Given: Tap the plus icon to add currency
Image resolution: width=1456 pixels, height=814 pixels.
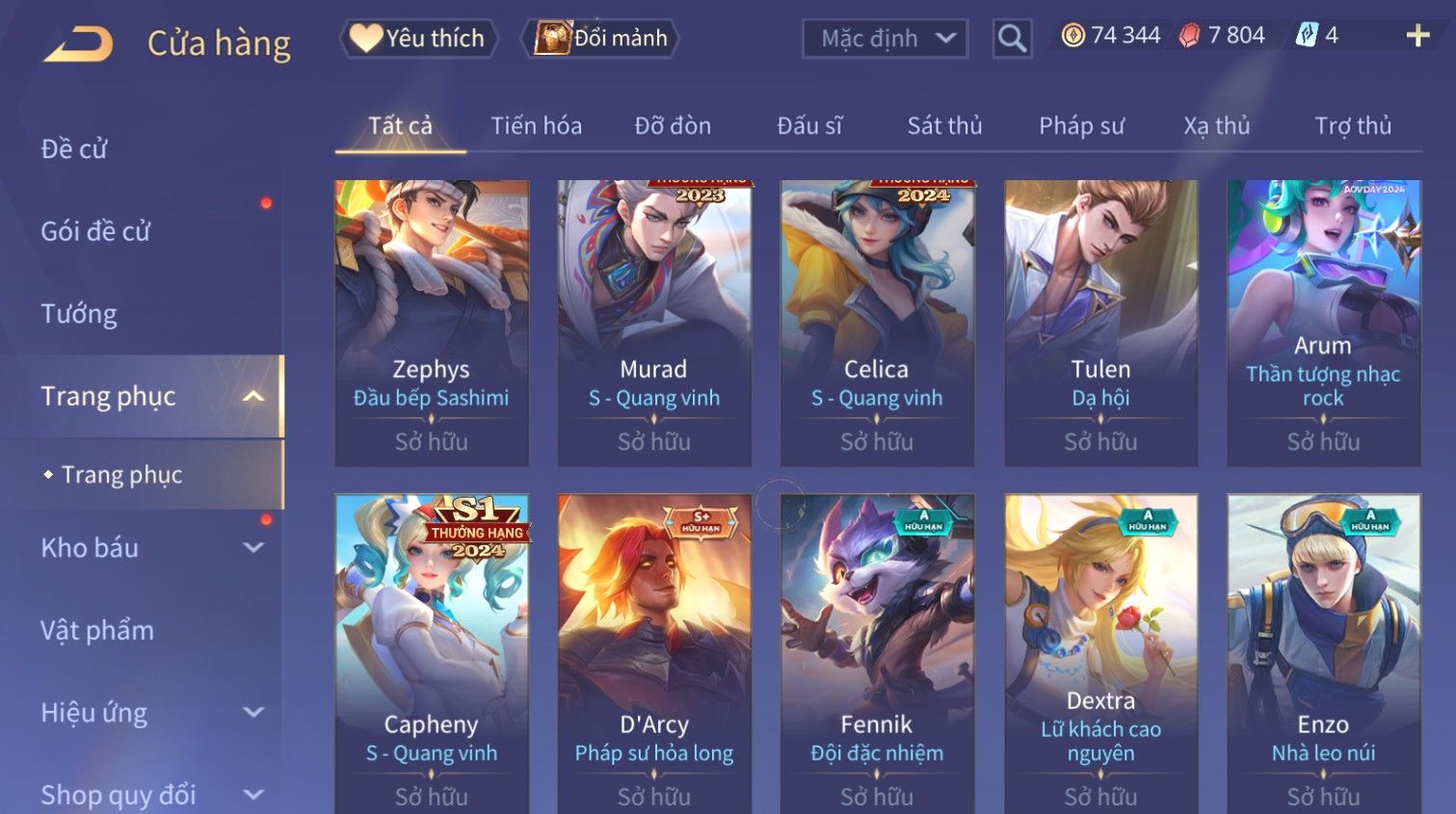Looking at the screenshot, I should (x=1417, y=36).
